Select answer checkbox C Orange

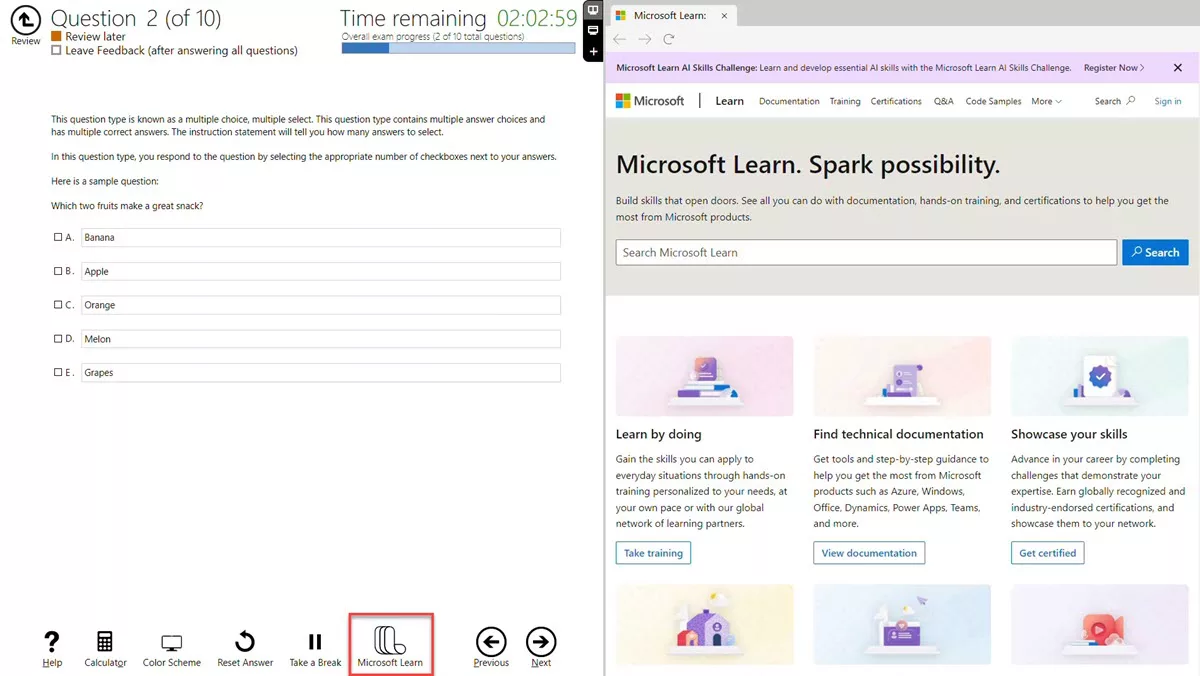(58, 305)
